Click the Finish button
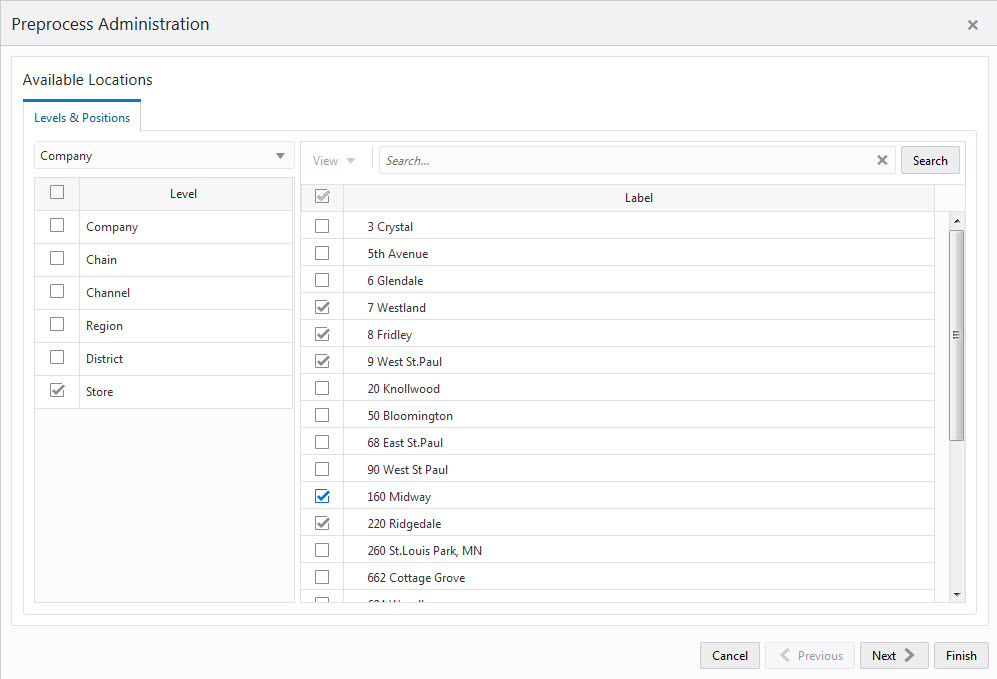The height and width of the screenshot is (679, 997). point(961,655)
